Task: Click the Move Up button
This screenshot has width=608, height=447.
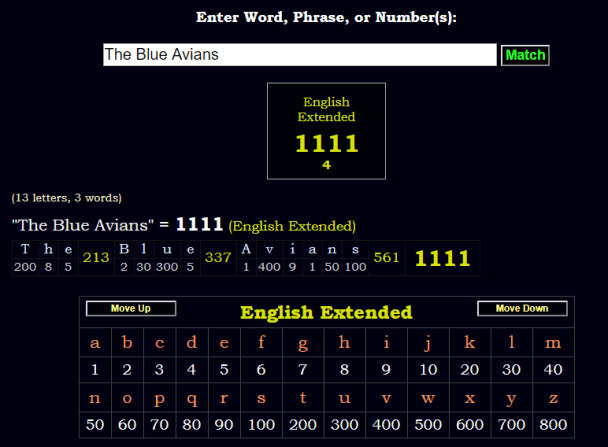Action: pos(131,309)
